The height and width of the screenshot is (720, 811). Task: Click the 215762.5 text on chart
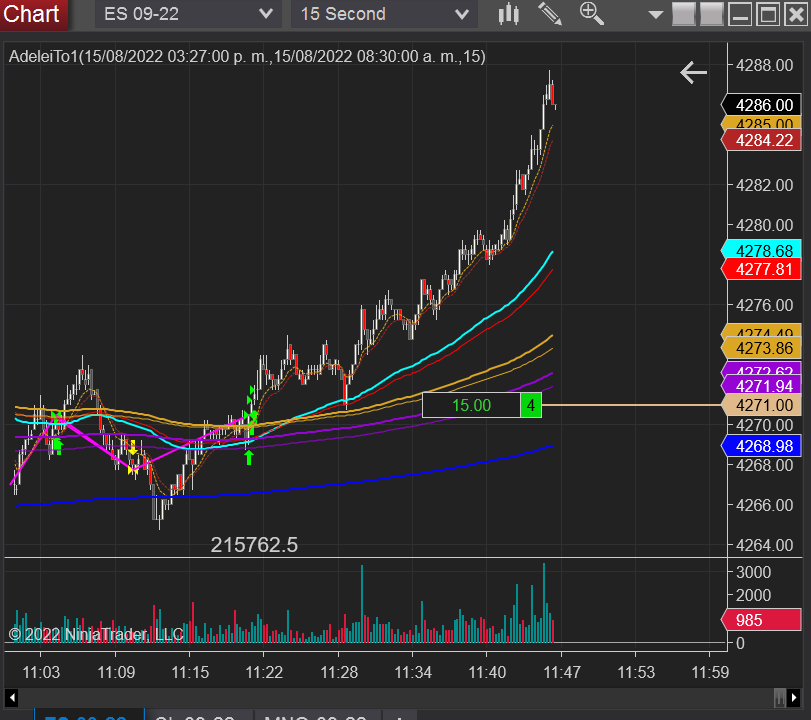(x=254, y=545)
